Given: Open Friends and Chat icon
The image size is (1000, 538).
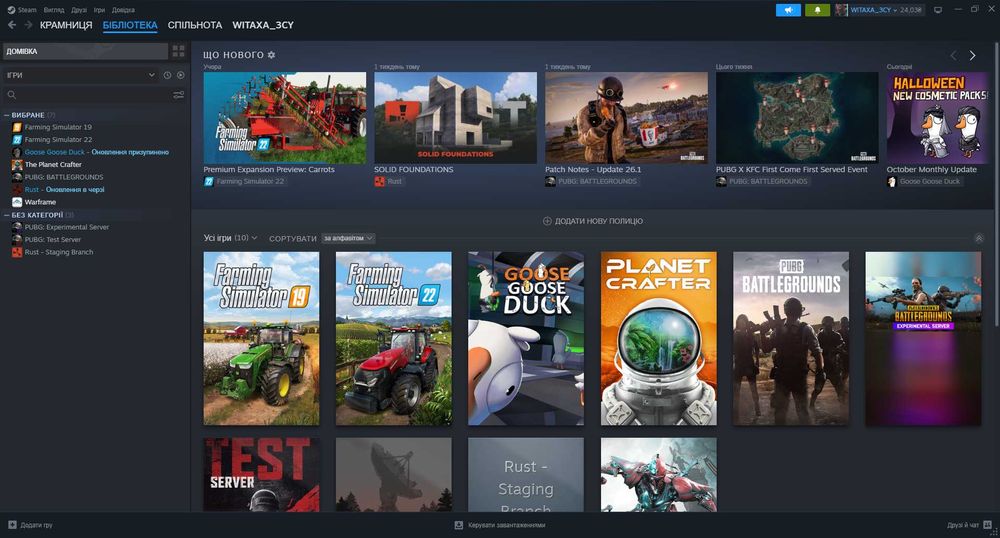Looking at the screenshot, I should (x=987, y=525).
